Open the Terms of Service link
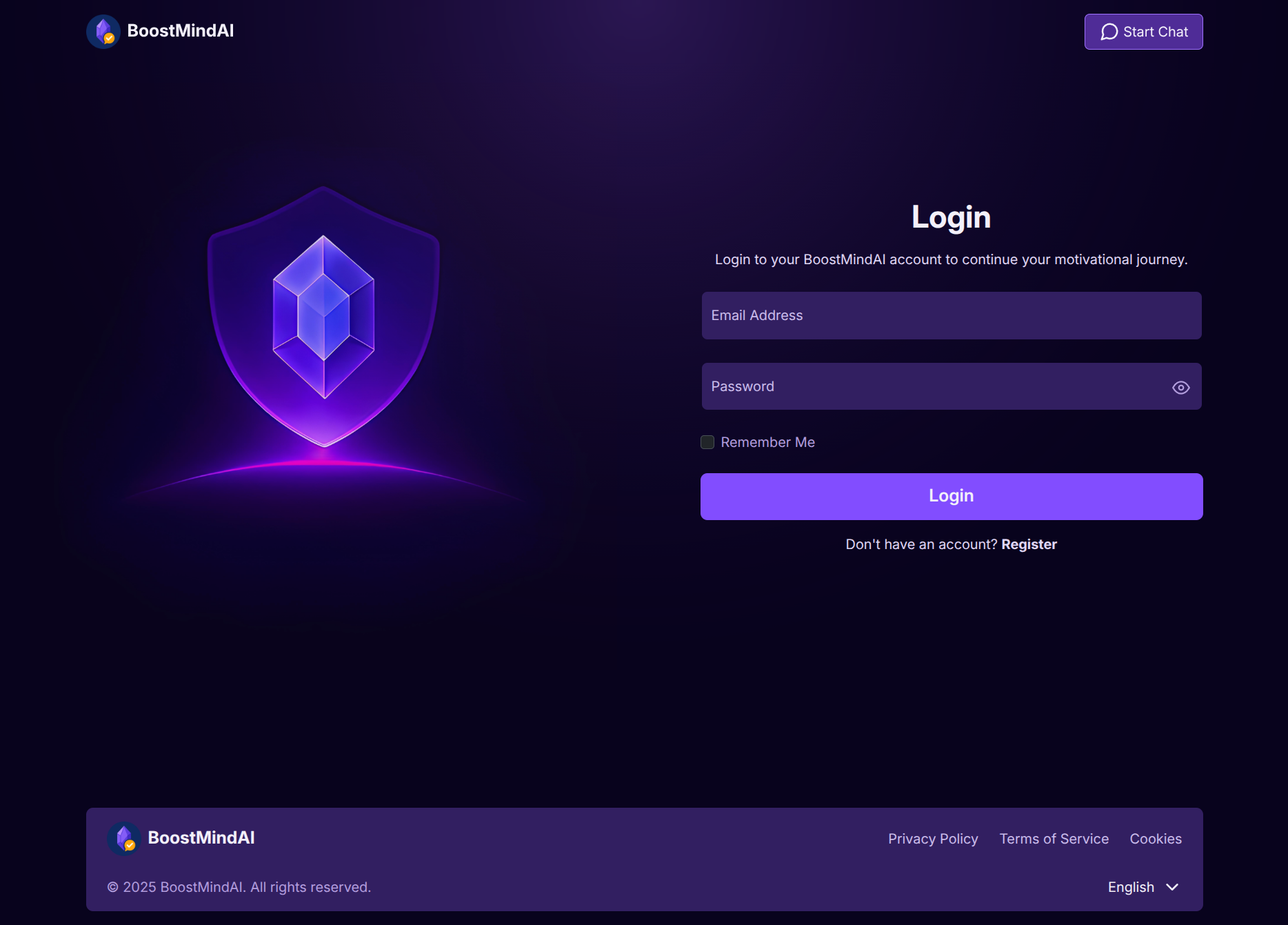The height and width of the screenshot is (925, 1288). 1054,839
